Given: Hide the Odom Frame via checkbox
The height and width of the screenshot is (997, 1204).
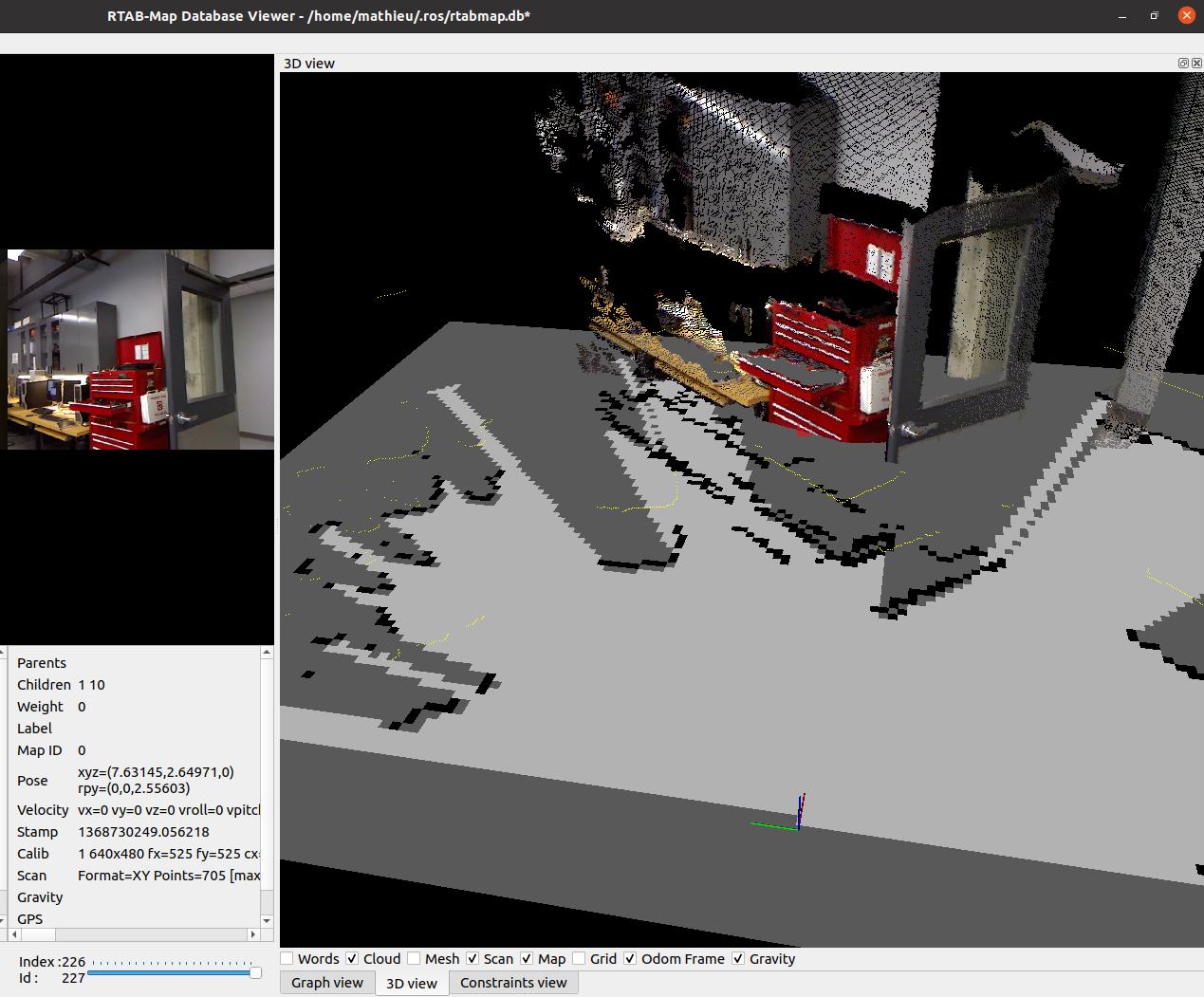Looking at the screenshot, I should pyautogui.click(x=630, y=959).
